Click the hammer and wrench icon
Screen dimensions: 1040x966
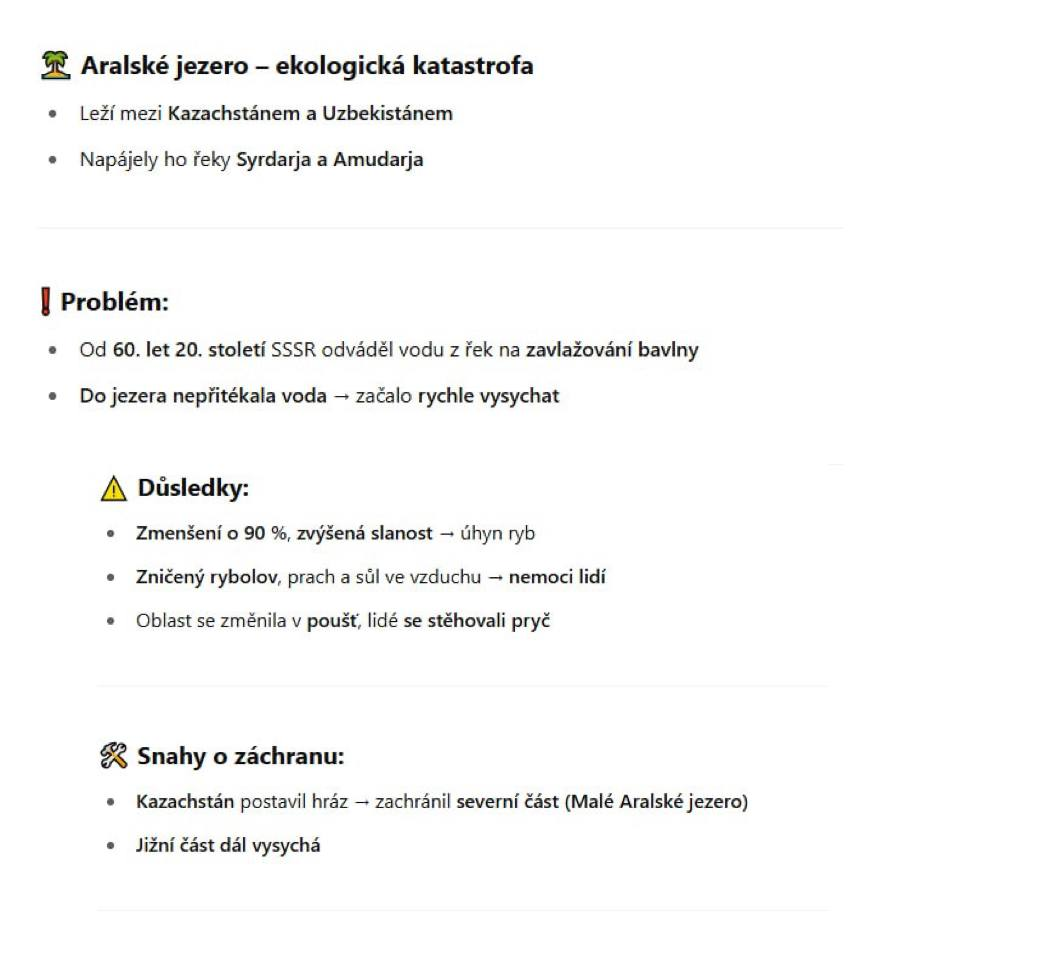coord(113,756)
